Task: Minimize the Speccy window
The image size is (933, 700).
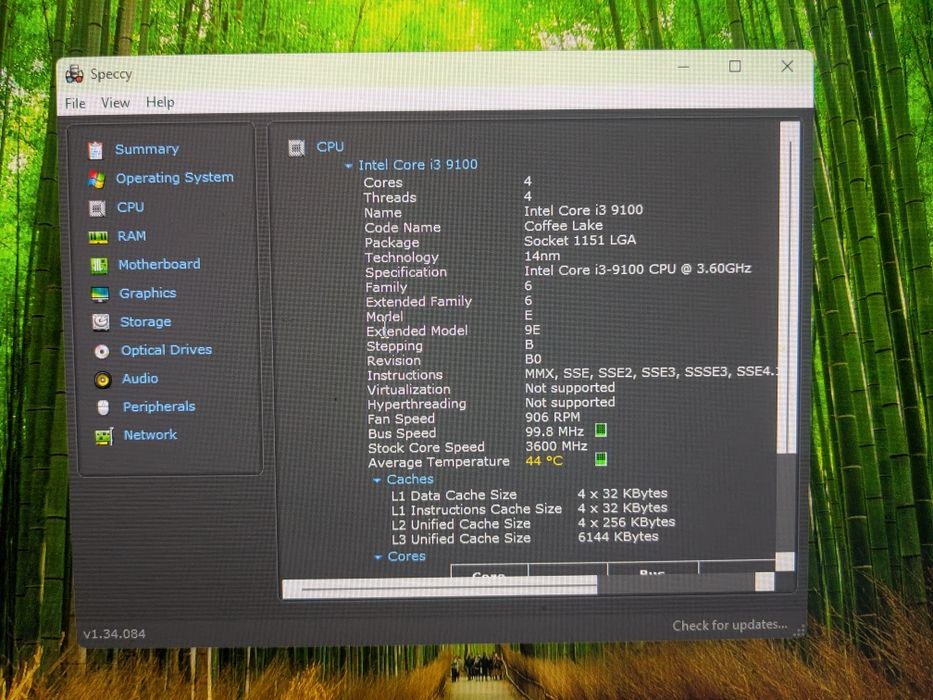Action: click(x=683, y=67)
